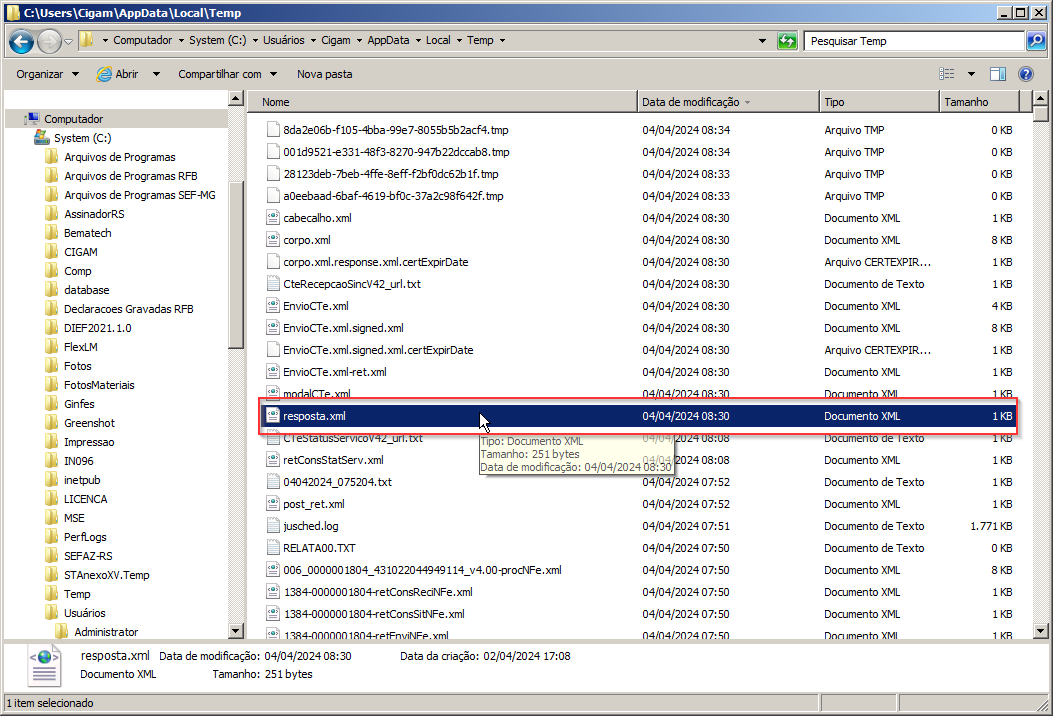Screen dimensions: 1053x716
Task: Select file 1384-0000001804-retConsSitNFe.xml
Action: pyautogui.click(x=374, y=614)
